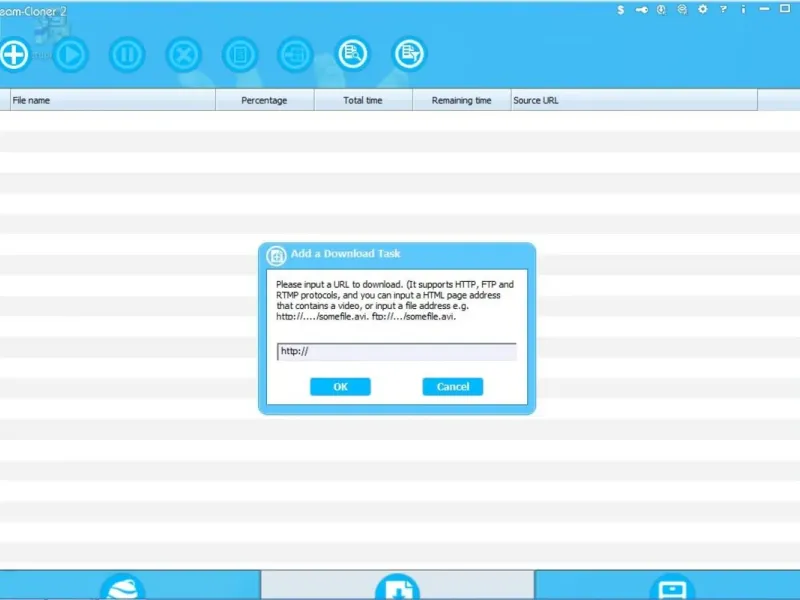This screenshot has width=800, height=600.
Task: Sort by the Remaining time column header
Action: (x=461, y=101)
